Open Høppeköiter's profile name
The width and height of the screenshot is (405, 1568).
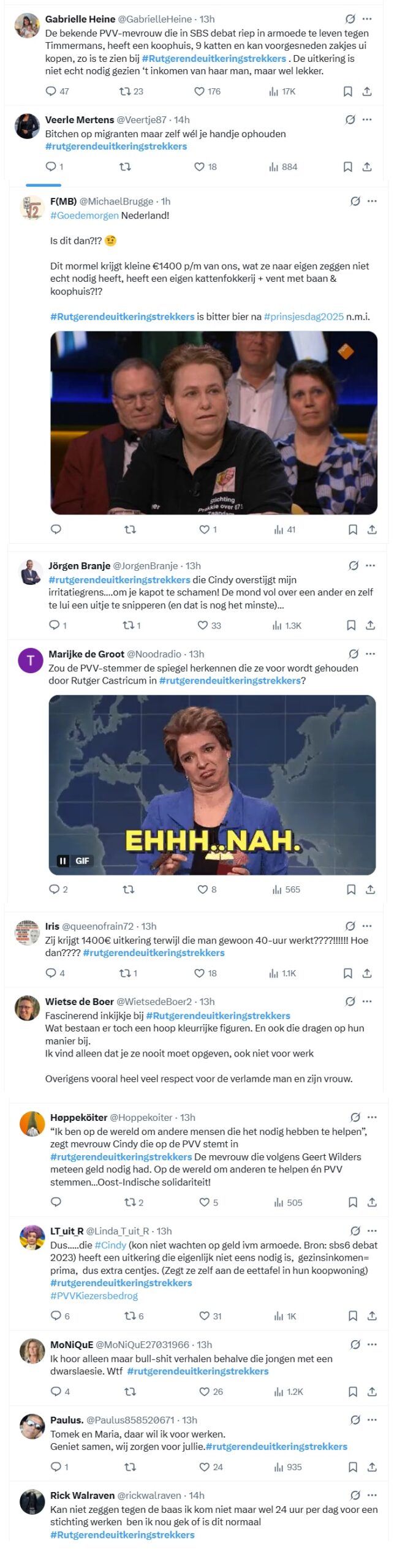(78, 1118)
